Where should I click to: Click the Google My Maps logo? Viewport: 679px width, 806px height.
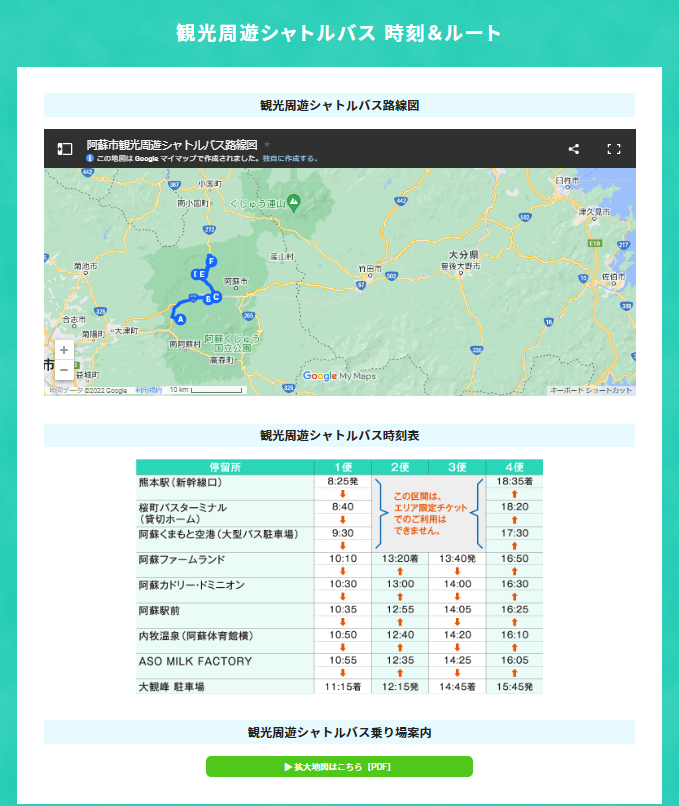(x=338, y=376)
